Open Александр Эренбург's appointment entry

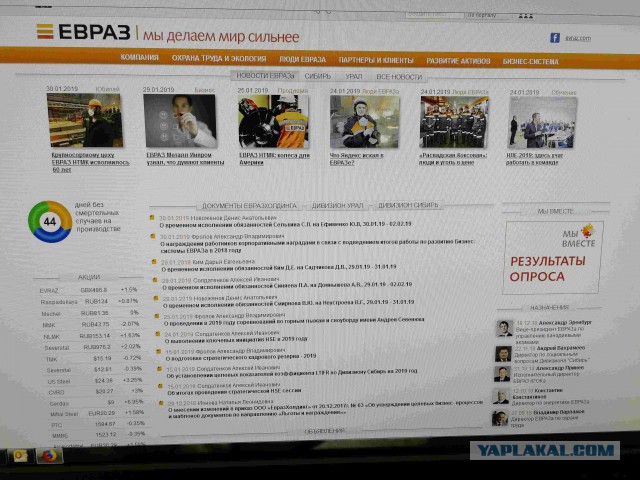(x=553, y=331)
